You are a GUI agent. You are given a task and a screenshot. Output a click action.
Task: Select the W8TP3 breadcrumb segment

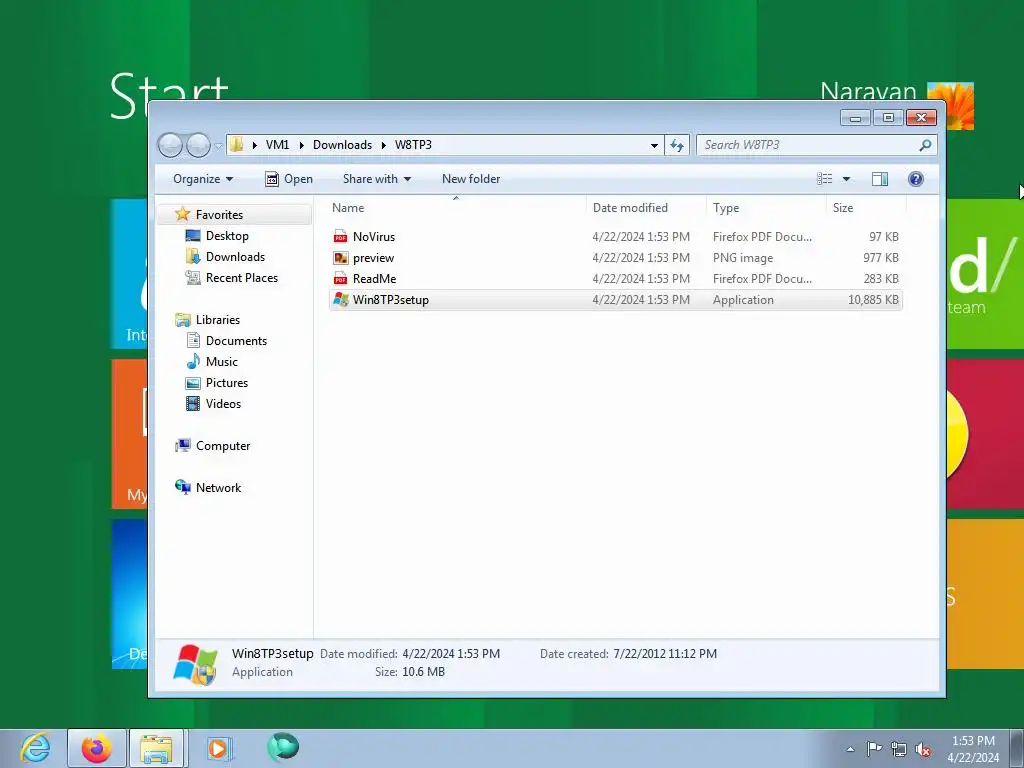coord(413,145)
